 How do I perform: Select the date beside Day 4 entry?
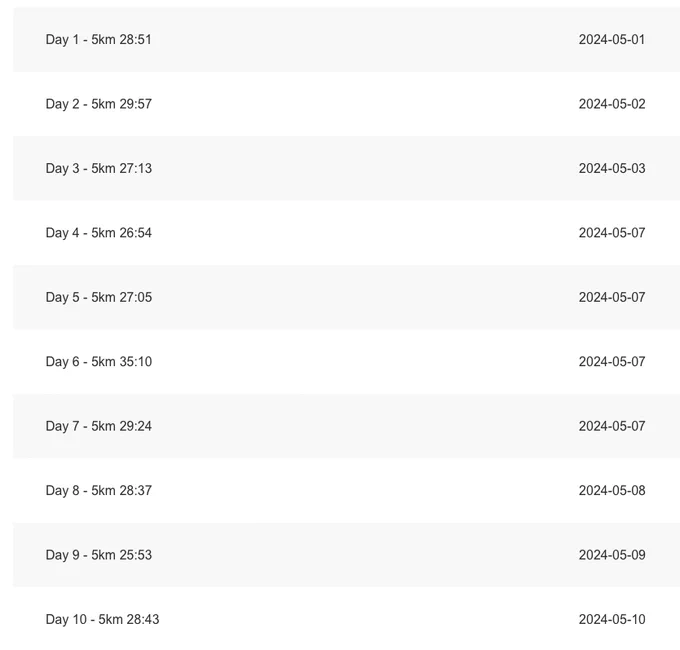point(611,233)
